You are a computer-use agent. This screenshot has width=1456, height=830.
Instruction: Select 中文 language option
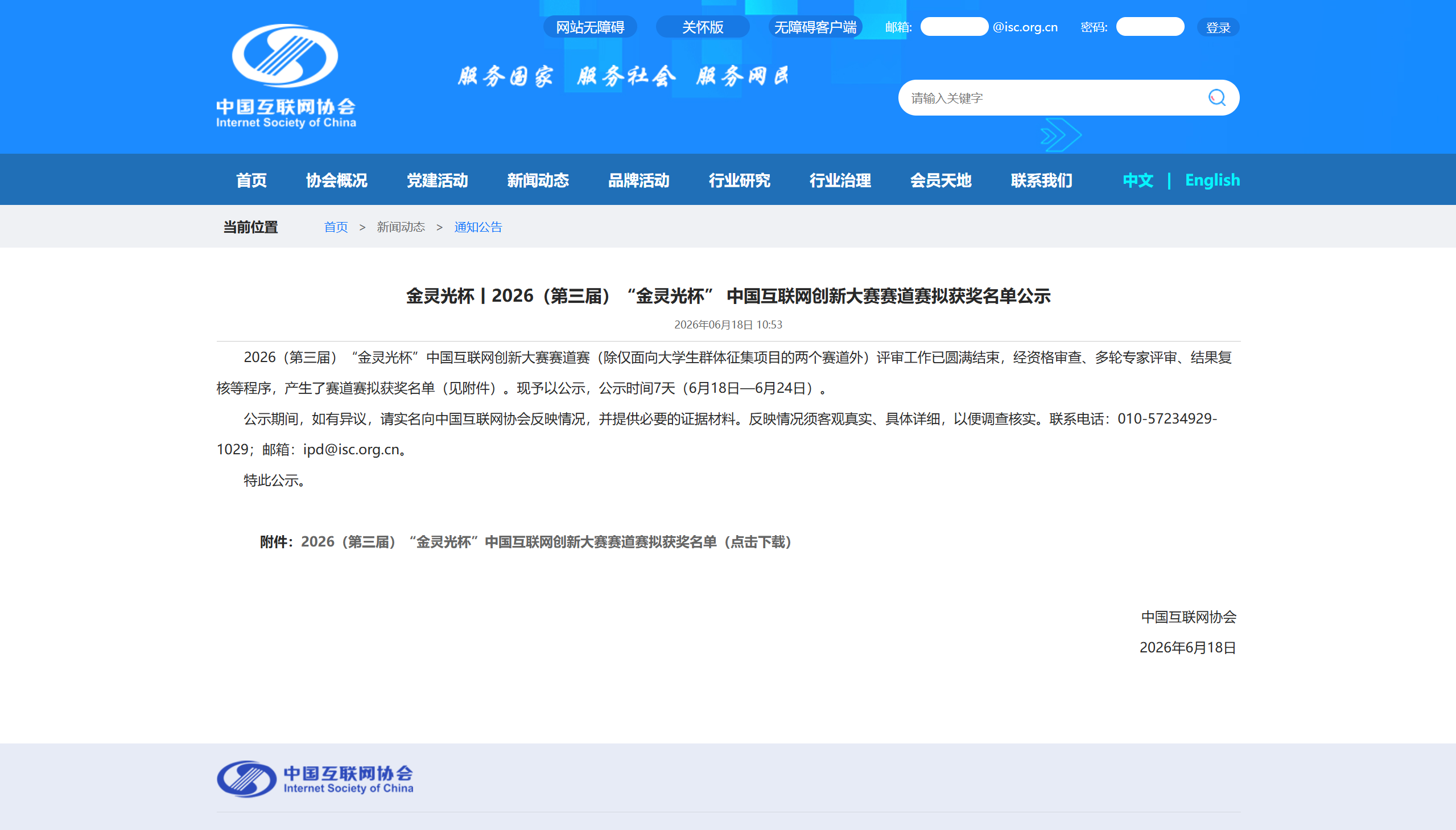pos(1137,180)
